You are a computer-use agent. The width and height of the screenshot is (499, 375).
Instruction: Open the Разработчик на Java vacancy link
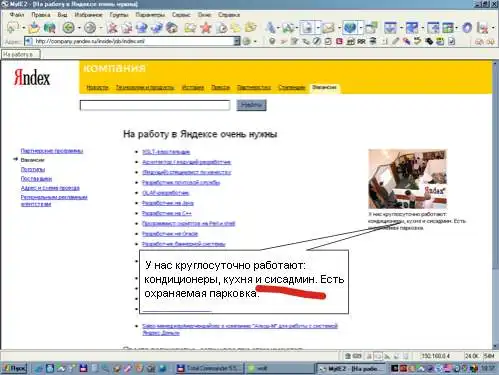pos(168,203)
